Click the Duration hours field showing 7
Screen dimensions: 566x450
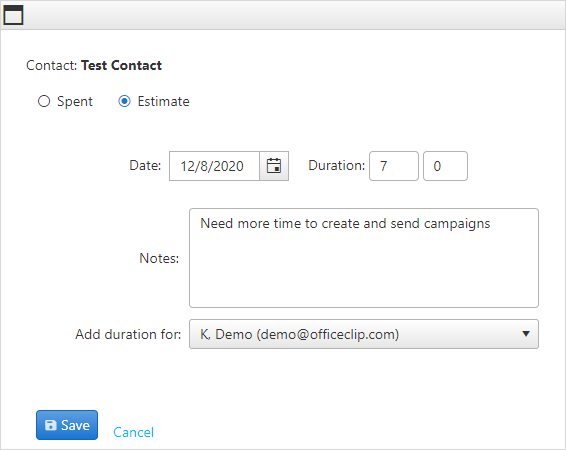click(x=394, y=166)
